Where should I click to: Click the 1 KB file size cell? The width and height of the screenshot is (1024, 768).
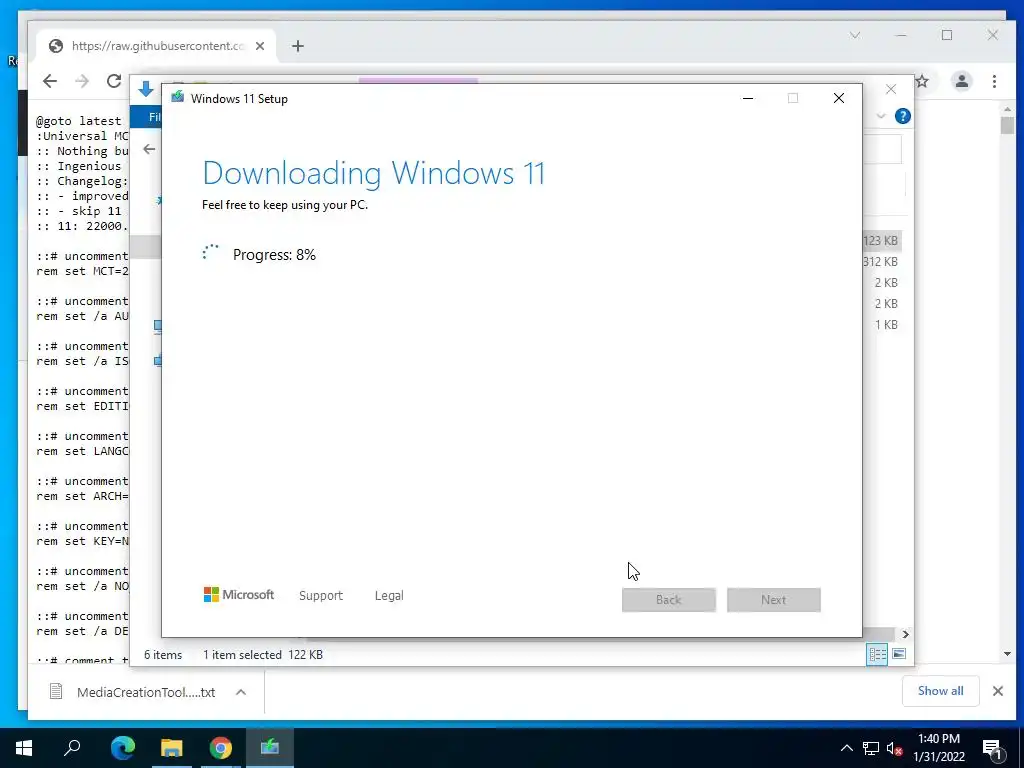point(886,325)
